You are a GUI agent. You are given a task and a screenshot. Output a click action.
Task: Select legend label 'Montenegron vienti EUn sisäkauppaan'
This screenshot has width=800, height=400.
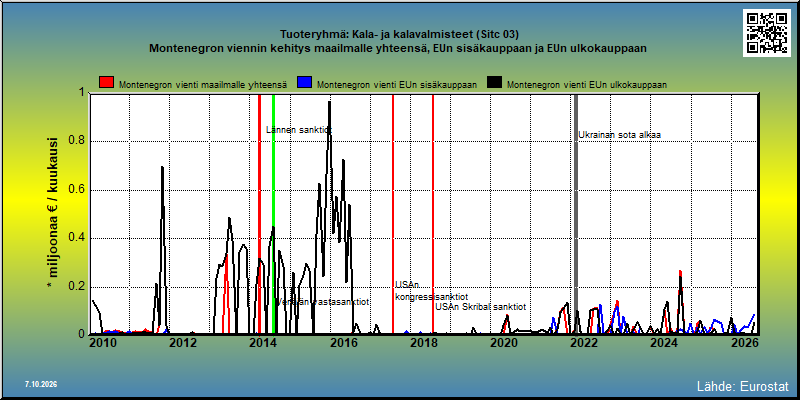(397, 85)
